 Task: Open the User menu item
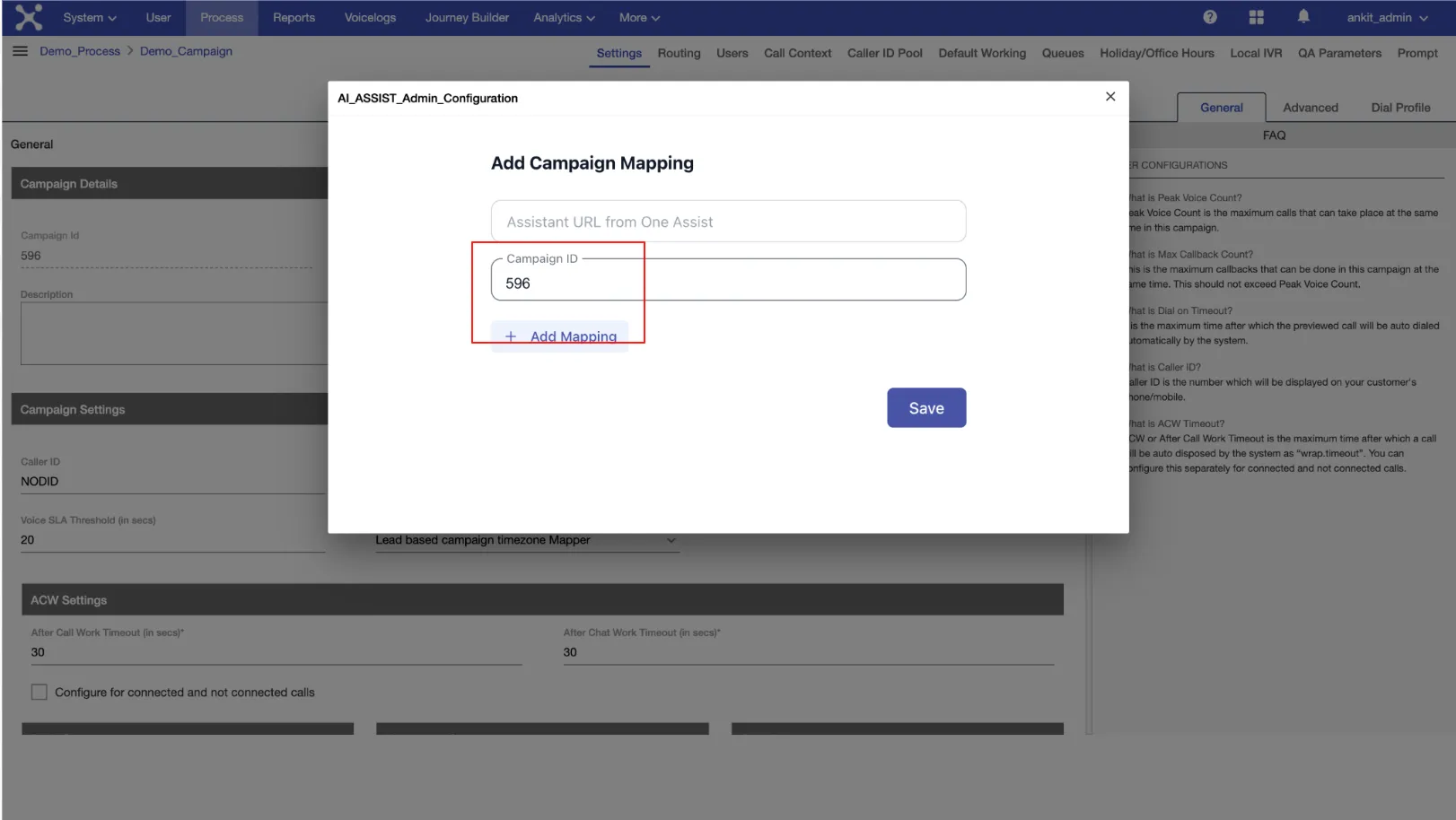158,18
